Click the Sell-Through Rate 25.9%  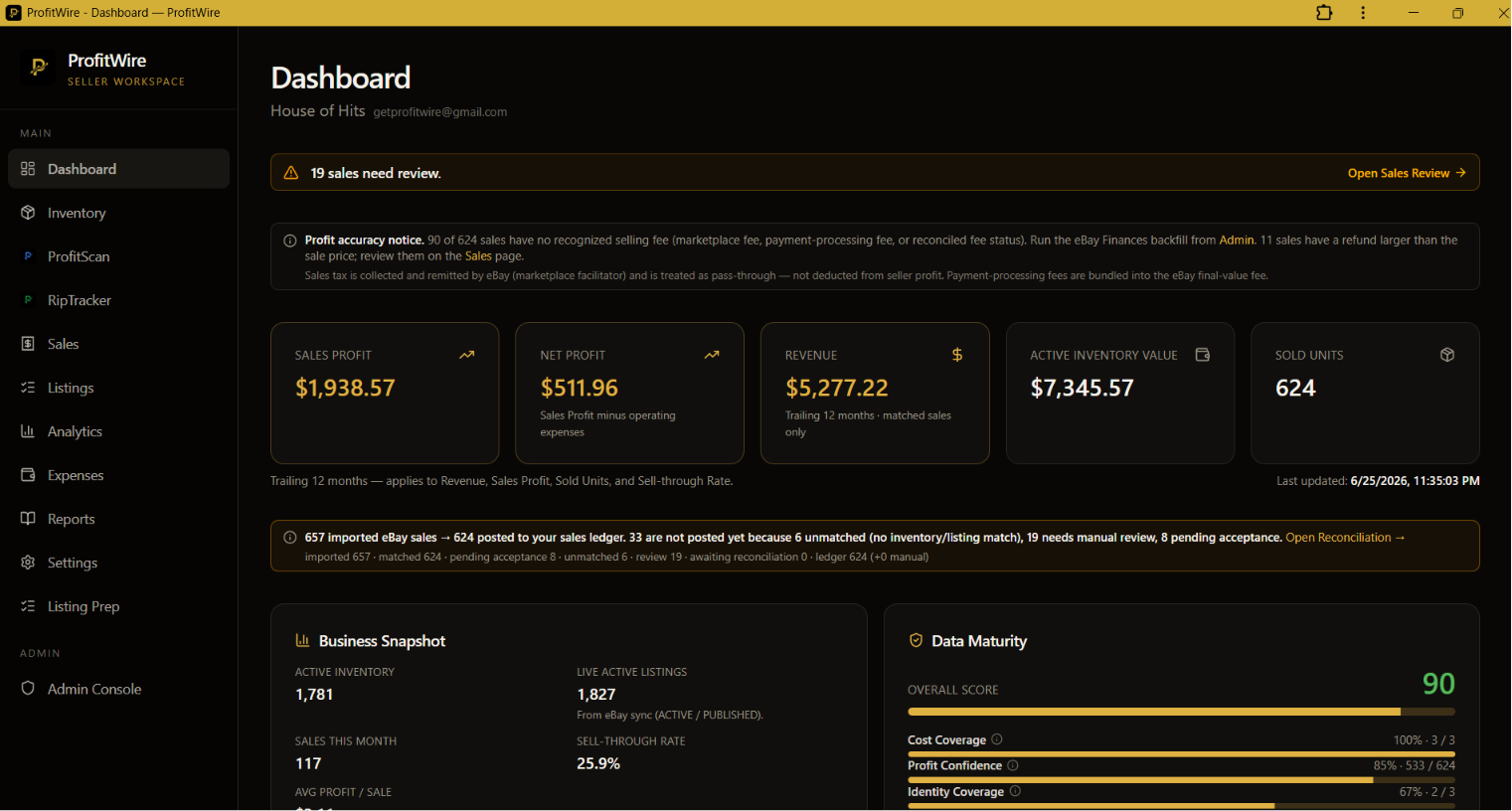(x=598, y=763)
